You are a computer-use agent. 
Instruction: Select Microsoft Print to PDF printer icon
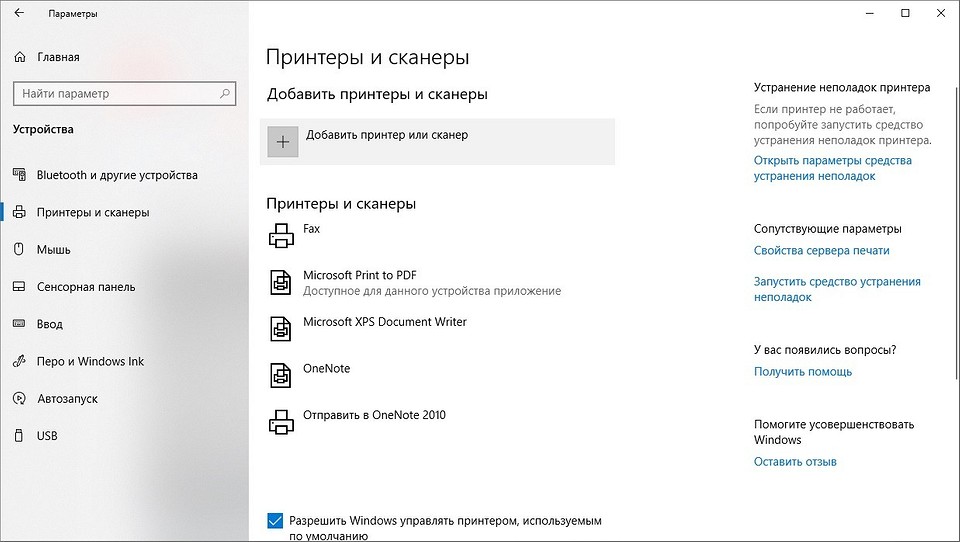[281, 282]
